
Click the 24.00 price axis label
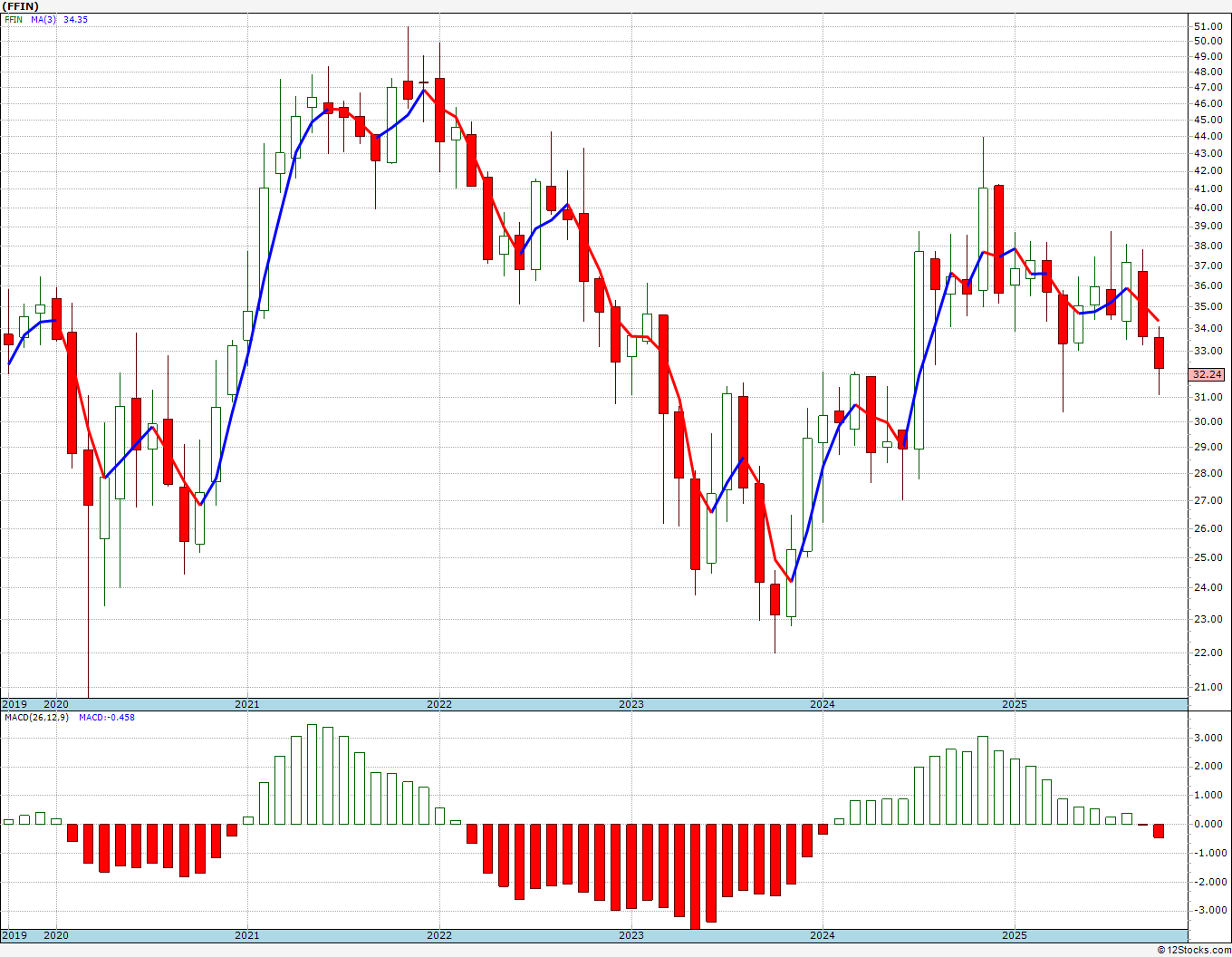pyautogui.click(x=1208, y=587)
